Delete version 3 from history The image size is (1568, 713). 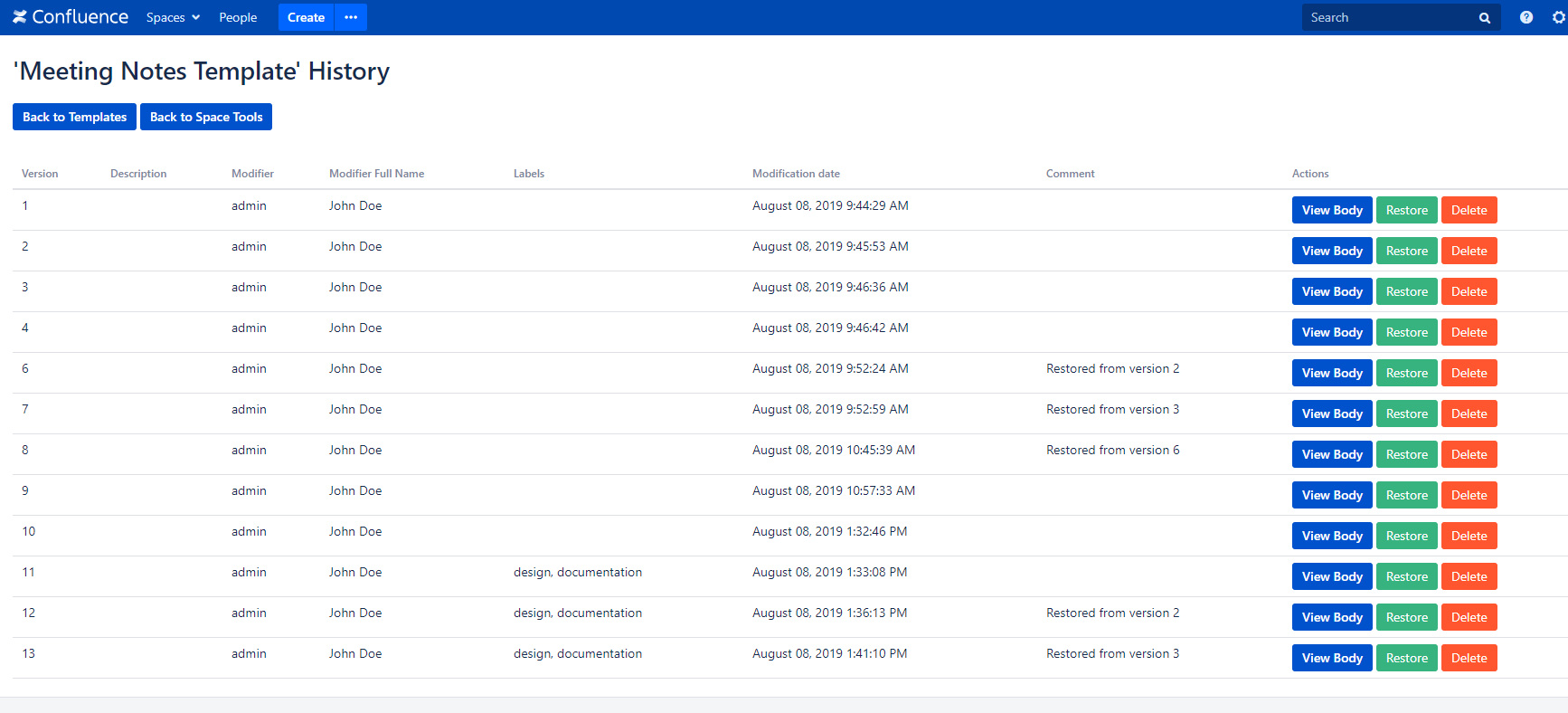click(1469, 291)
